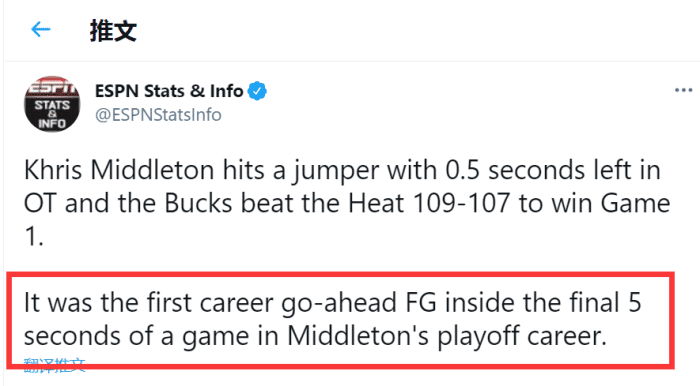
Task: Click "Middleton's playoff career" in the highlighted text
Action: 447,336
